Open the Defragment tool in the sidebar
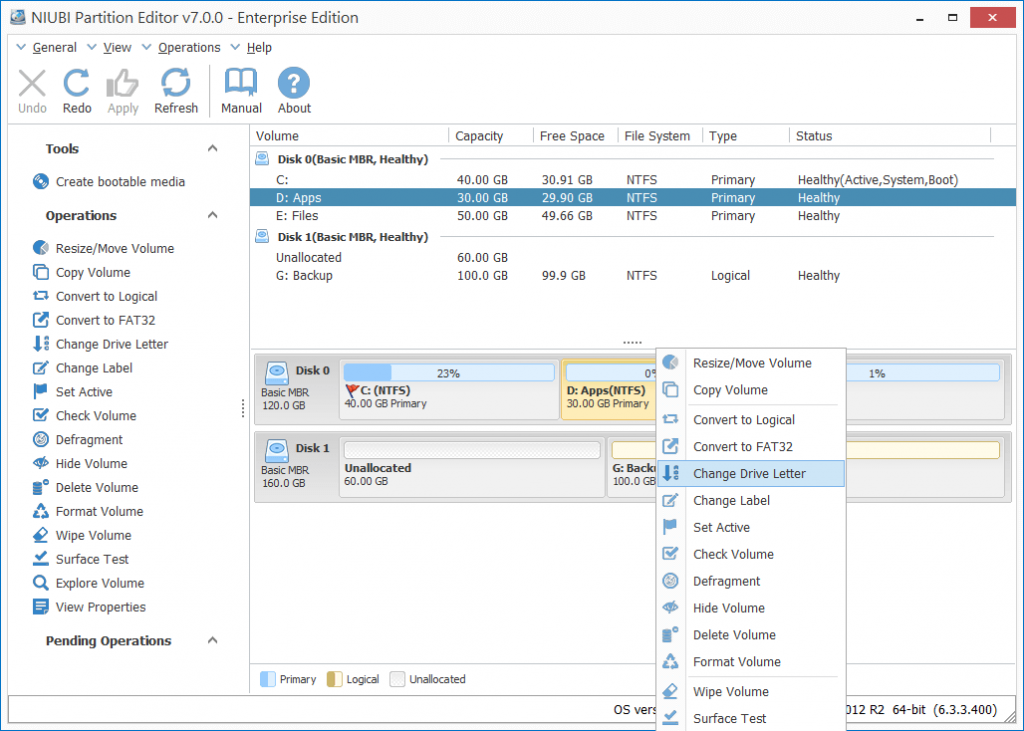The width and height of the screenshot is (1024, 731). [x=81, y=439]
